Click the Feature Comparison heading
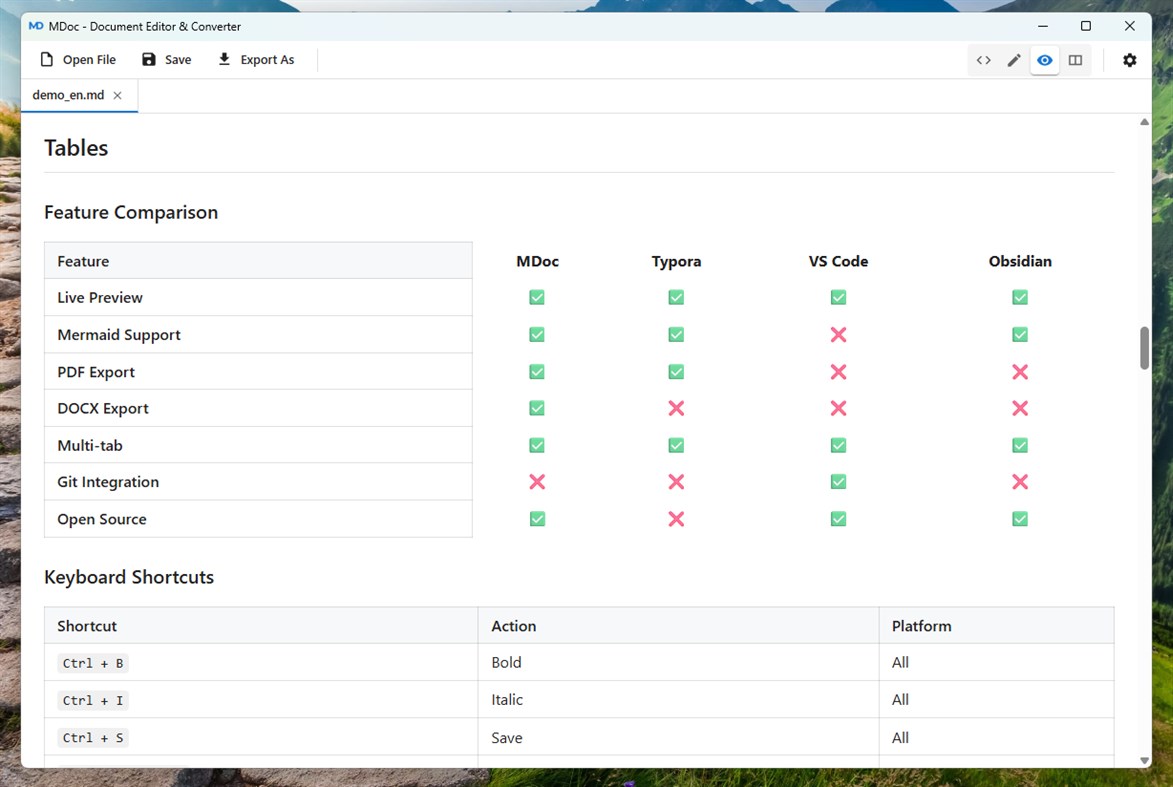This screenshot has width=1173, height=787. (x=131, y=212)
